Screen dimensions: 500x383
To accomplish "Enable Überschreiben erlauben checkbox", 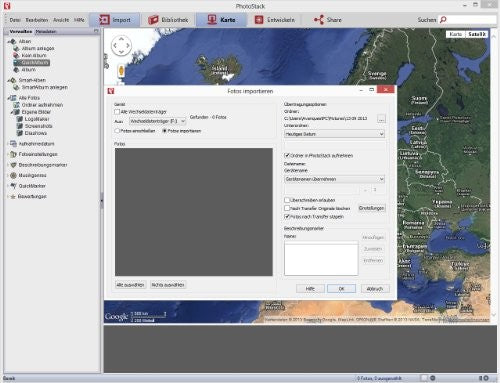I will coord(287,200).
